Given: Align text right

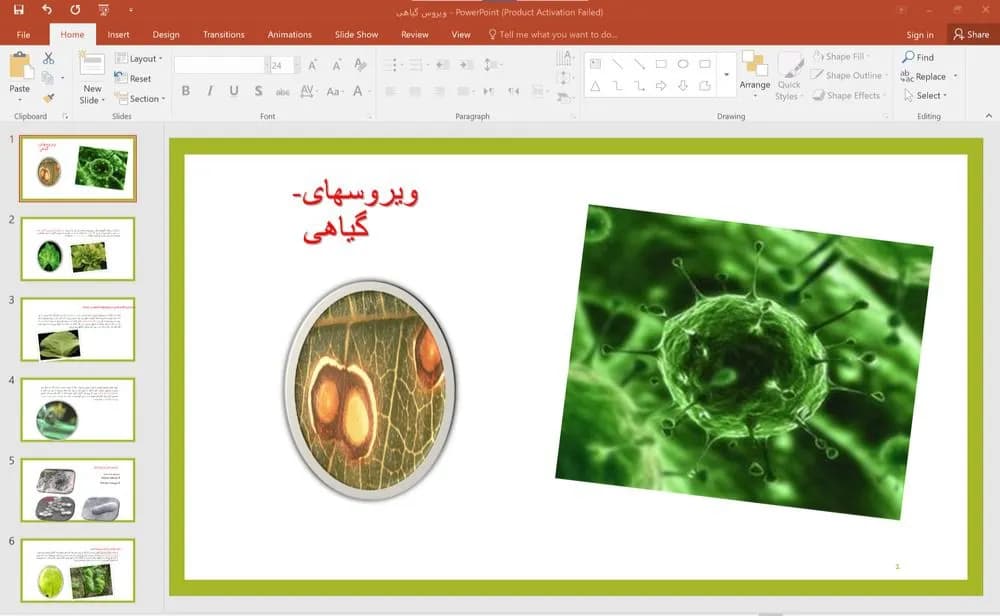Looking at the screenshot, I should click(439, 91).
